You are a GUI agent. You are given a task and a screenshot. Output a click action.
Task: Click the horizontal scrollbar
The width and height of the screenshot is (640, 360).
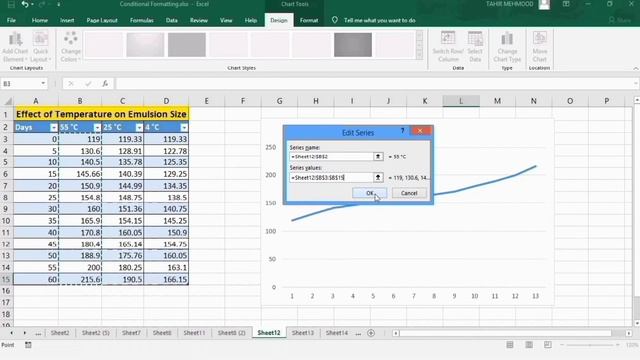coord(505,333)
